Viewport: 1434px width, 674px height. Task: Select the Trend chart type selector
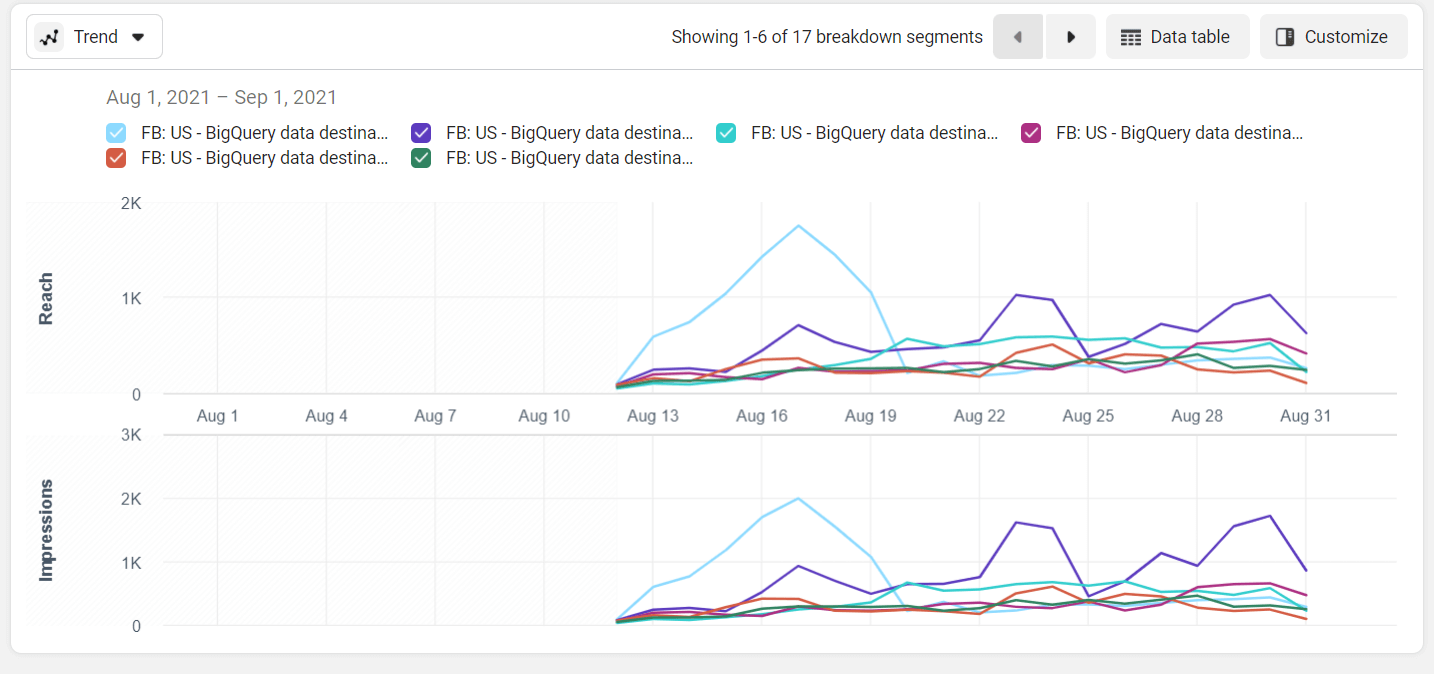(95, 37)
